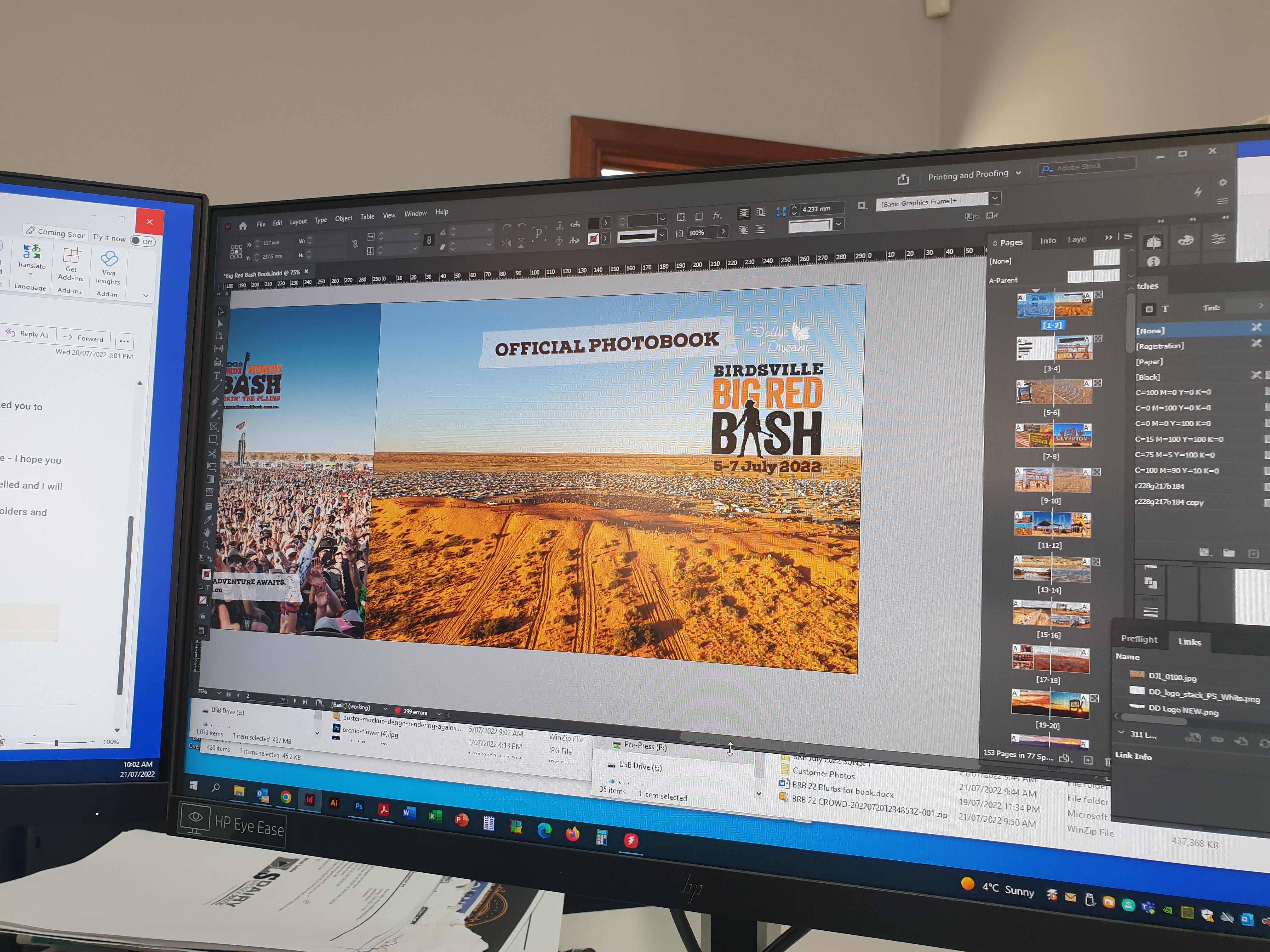Select the Eyedropper tool
Image resolution: width=1270 pixels, height=952 pixels.
(x=208, y=519)
